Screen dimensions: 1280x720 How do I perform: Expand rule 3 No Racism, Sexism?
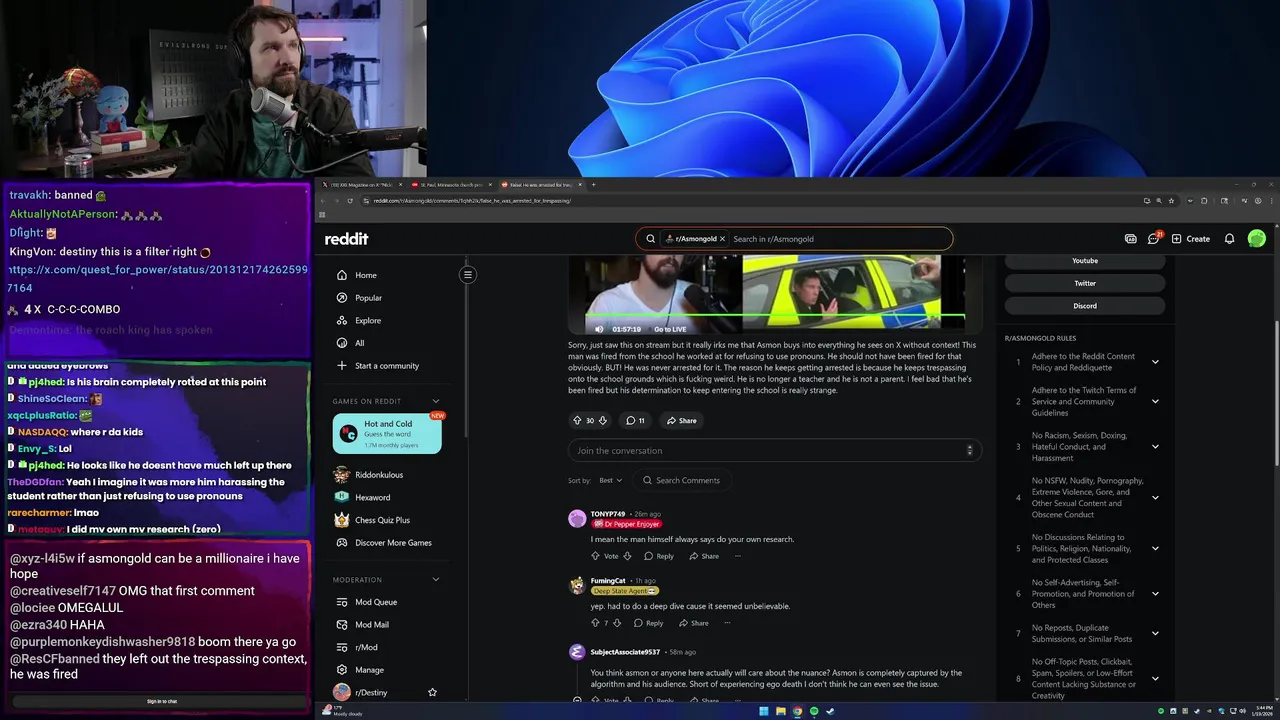tap(1155, 447)
